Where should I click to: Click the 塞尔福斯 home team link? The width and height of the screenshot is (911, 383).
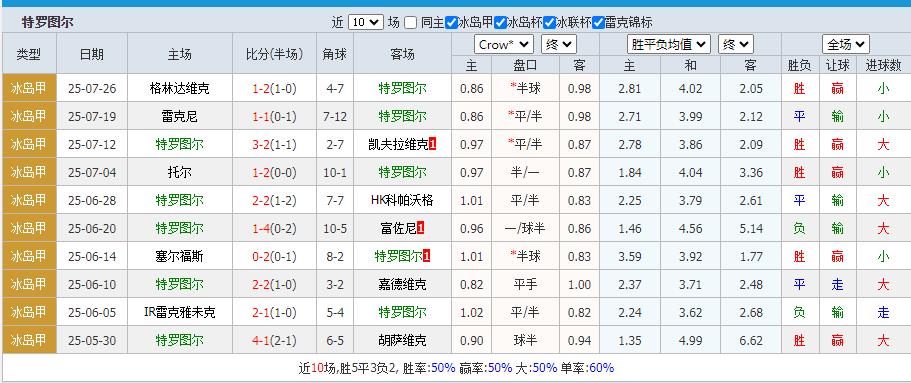180,256
